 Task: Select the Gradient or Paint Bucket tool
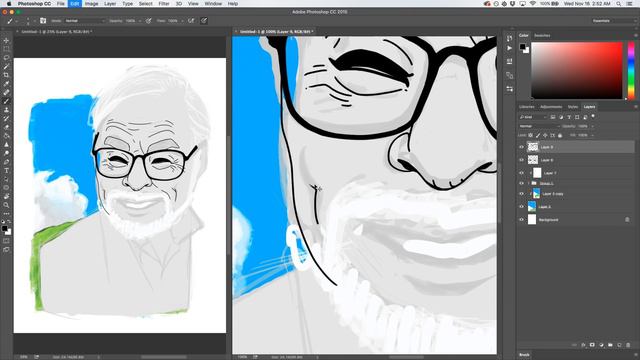coord(6,136)
